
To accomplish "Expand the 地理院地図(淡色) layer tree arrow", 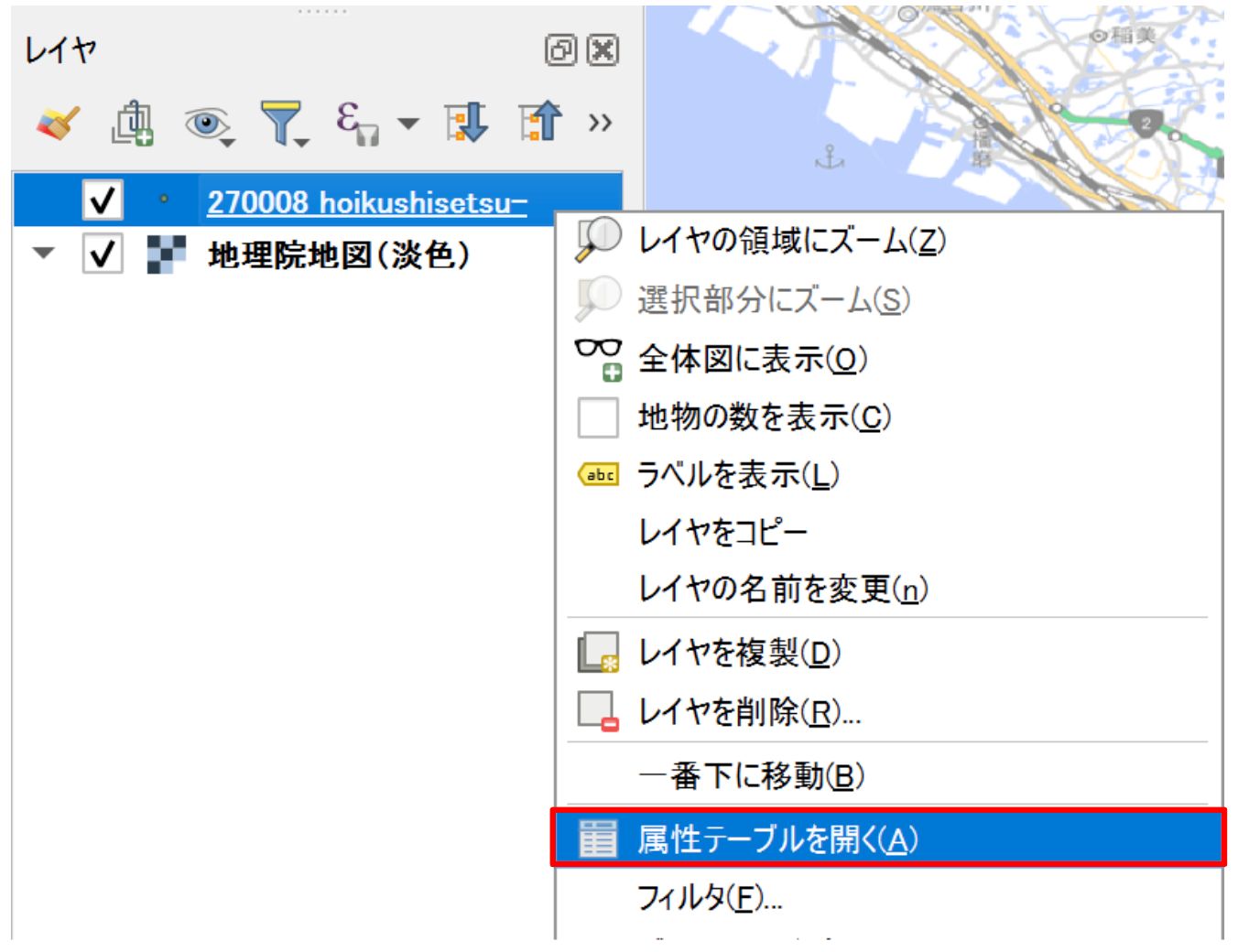I will (x=44, y=253).
